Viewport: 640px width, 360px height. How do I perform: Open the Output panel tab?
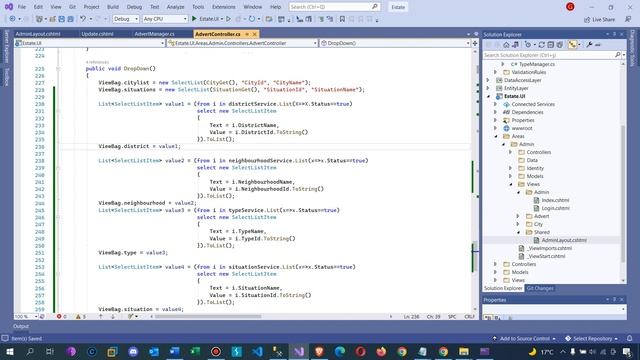(21, 326)
